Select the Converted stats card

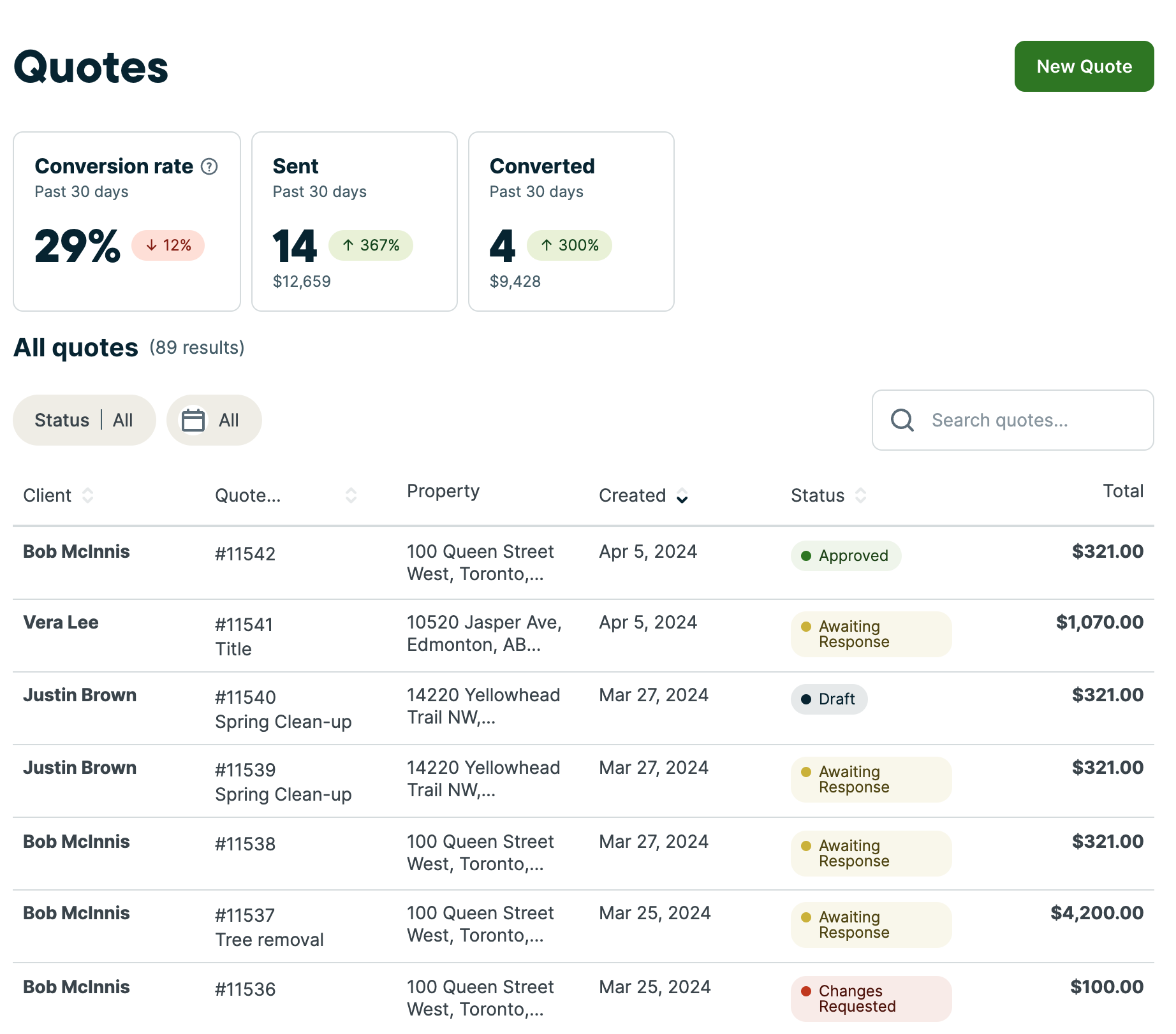(x=571, y=221)
